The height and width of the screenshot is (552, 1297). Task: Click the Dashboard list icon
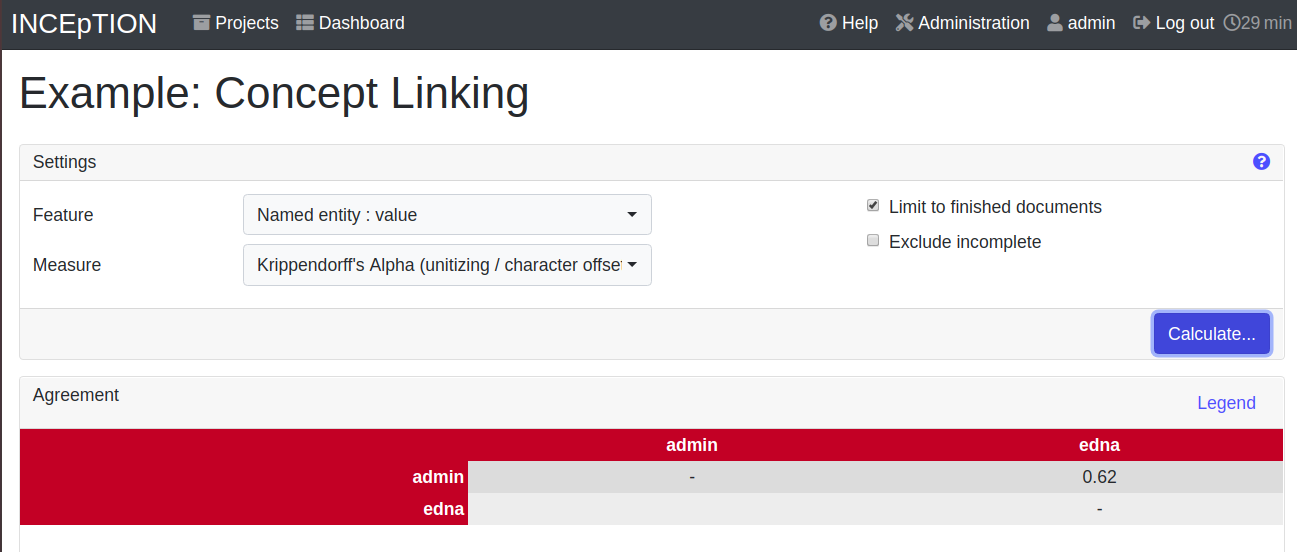click(305, 23)
